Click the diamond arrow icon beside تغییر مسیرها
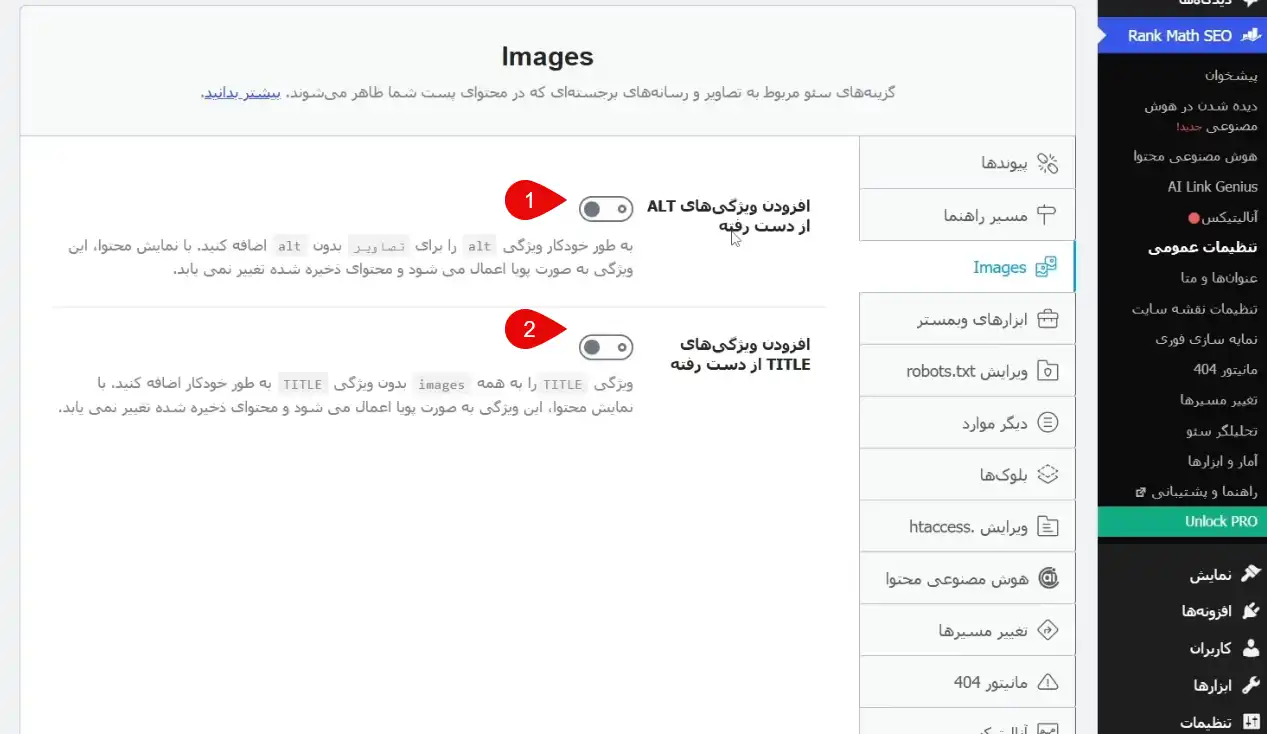Image resolution: width=1267 pixels, height=734 pixels. (1047, 630)
